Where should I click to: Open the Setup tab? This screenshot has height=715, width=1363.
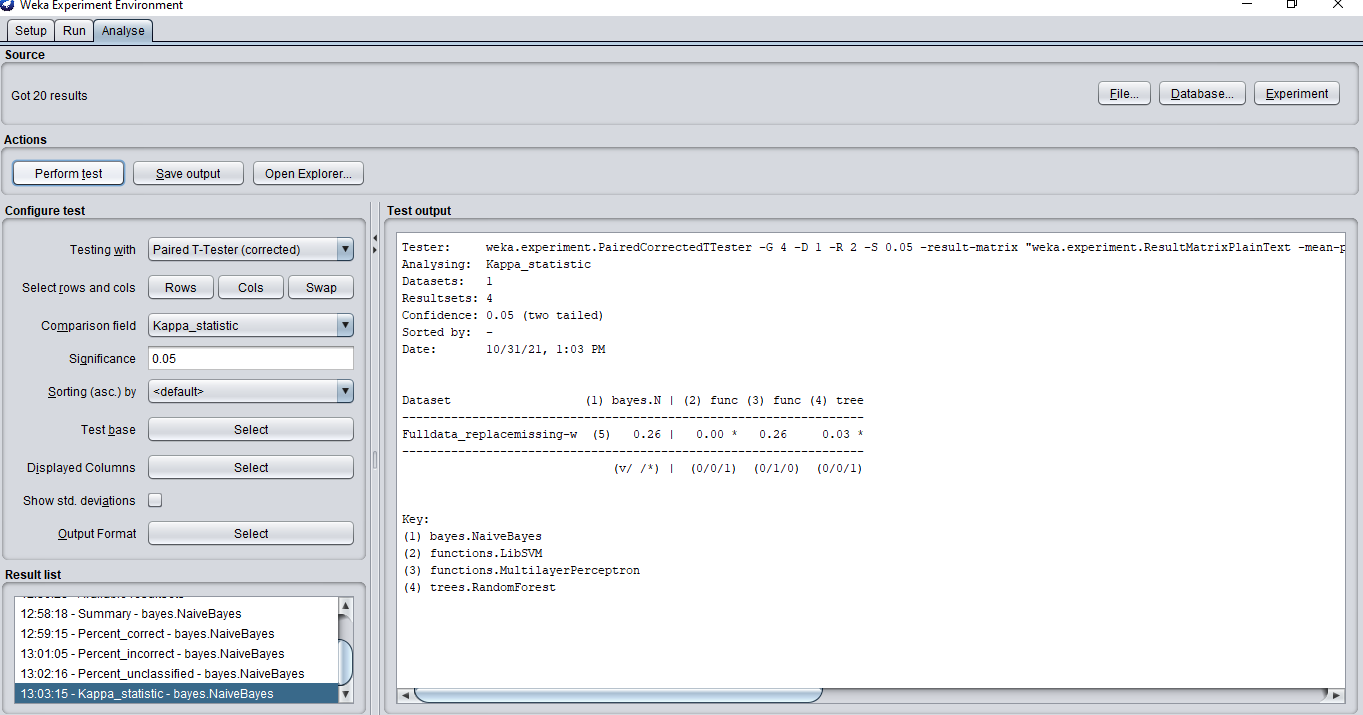tap(31, 30)
